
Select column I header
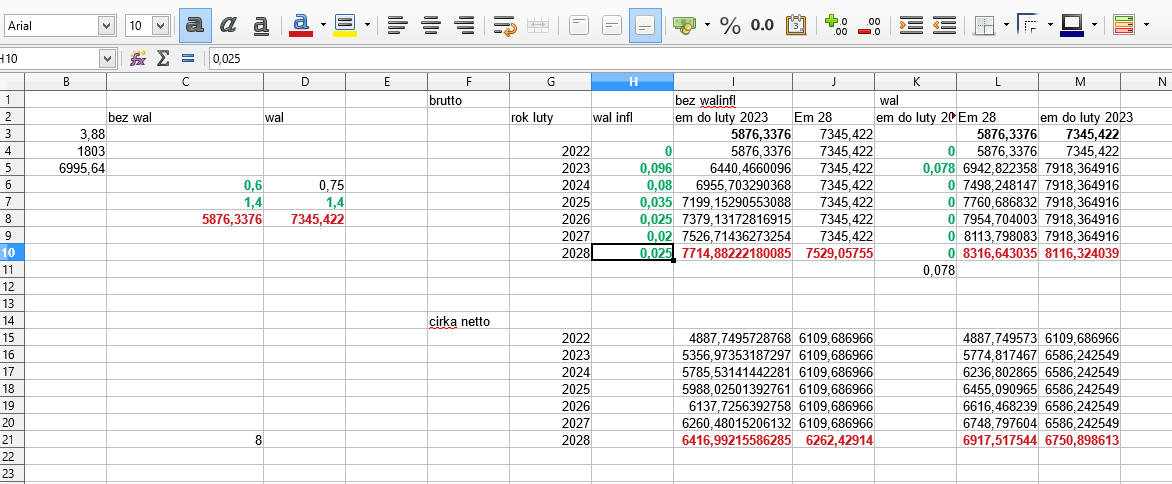[733, 81]
